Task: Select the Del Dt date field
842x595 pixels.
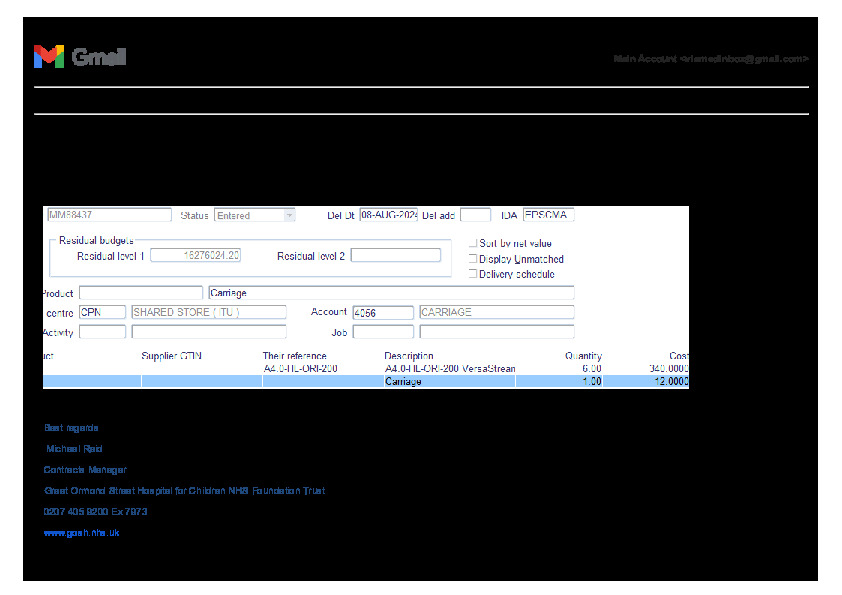Action: pyautogui.click(x=388, y=215)
